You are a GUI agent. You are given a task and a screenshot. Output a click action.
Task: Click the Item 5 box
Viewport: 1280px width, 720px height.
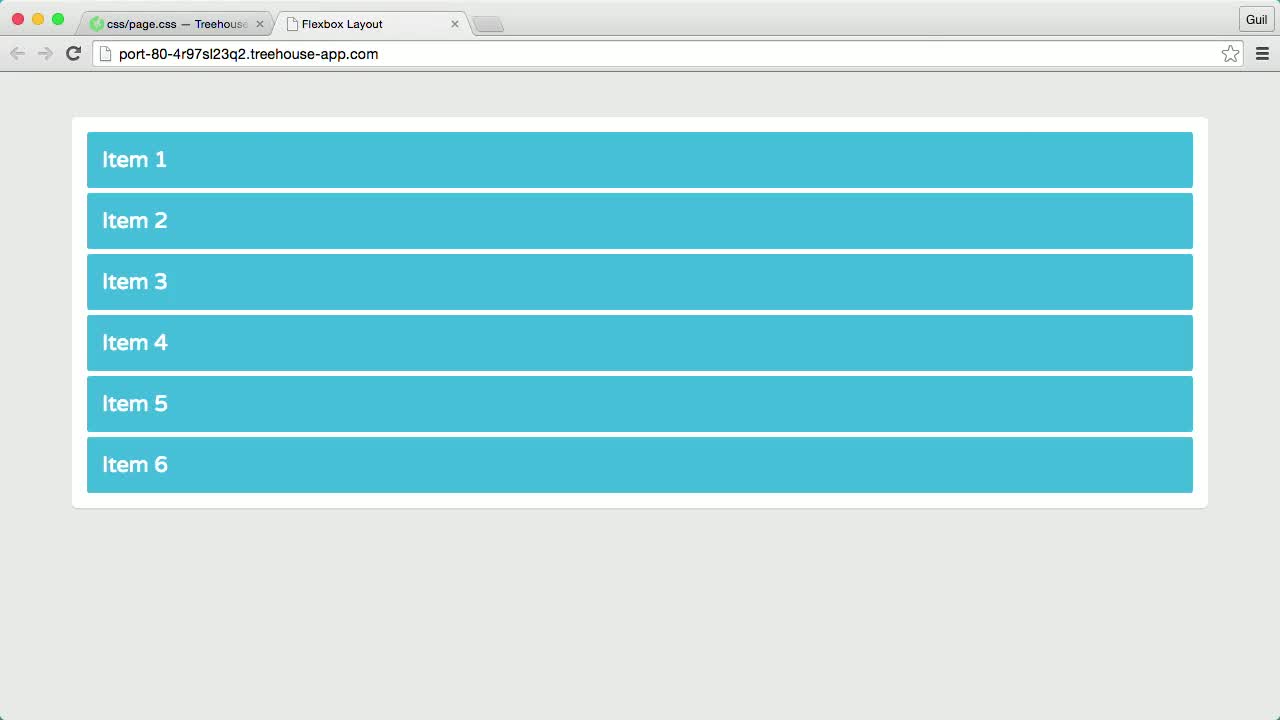(640, 404)
